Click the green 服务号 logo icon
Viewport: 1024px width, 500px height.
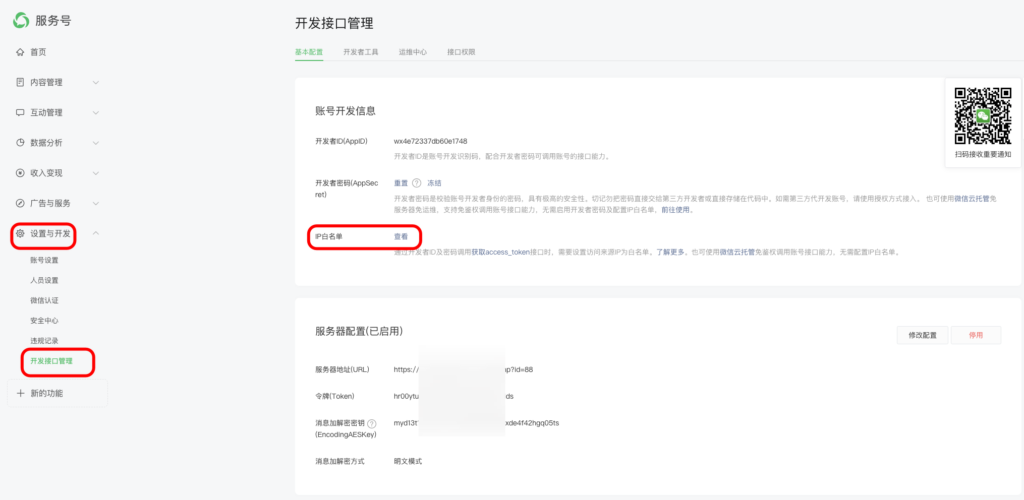pos(21,20)
